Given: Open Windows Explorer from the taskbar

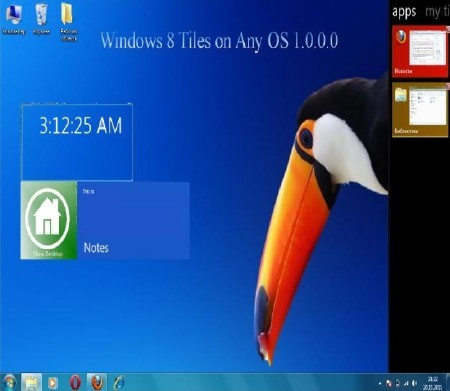Looking at the screenshot, I should (x=31, y=382).
